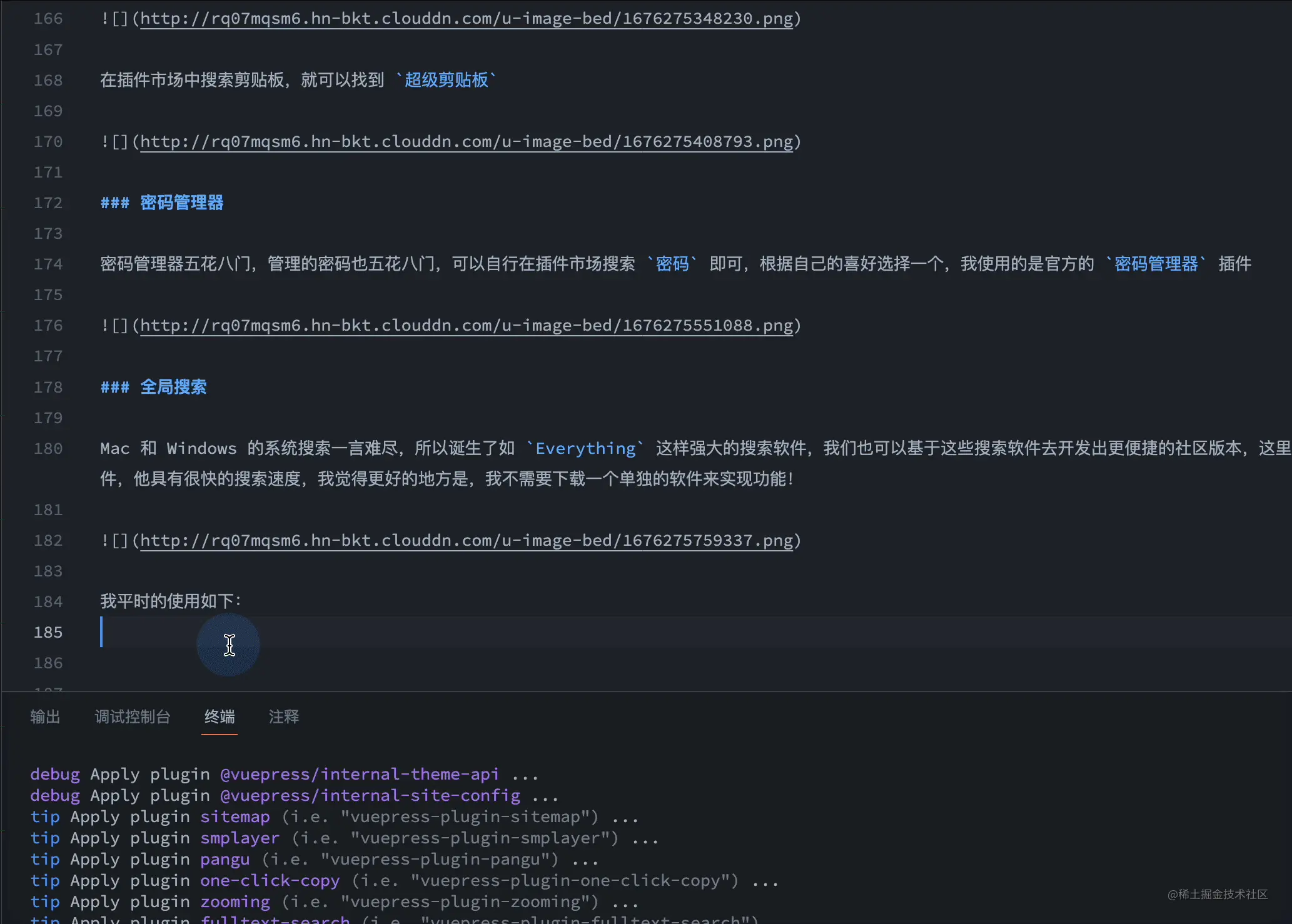Click the 密码管理器 heading on line 172
1292x924 pixels.
181,203
